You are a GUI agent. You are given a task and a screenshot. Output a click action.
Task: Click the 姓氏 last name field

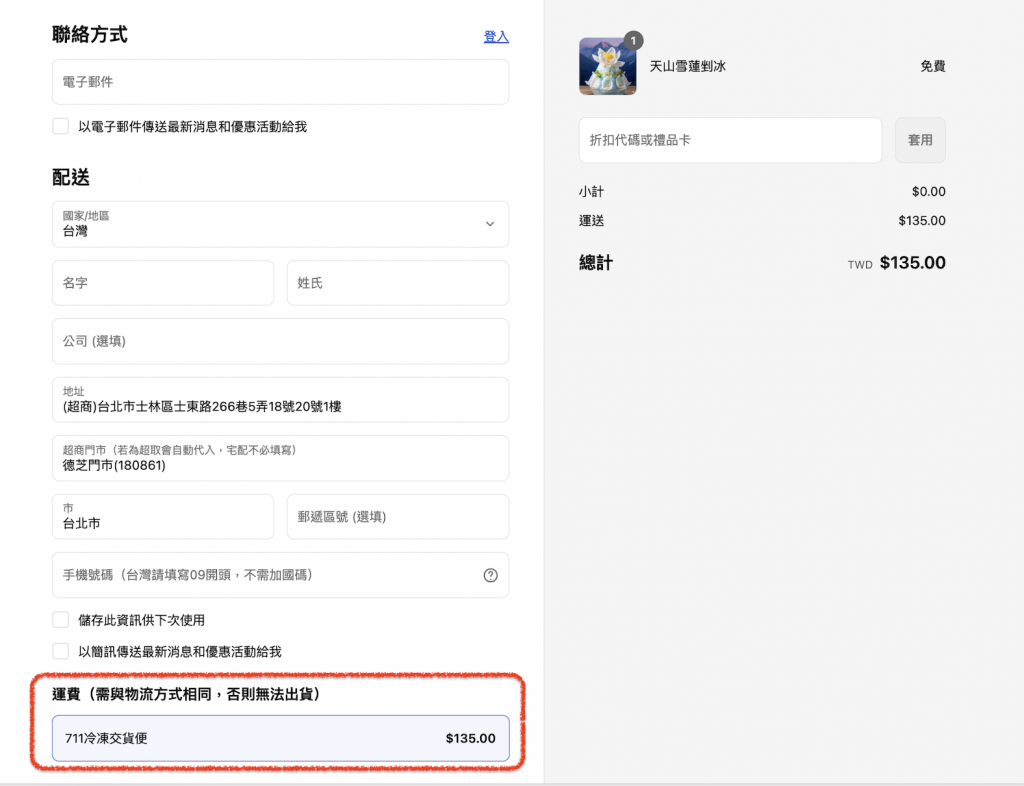click(x=397, y=283)
